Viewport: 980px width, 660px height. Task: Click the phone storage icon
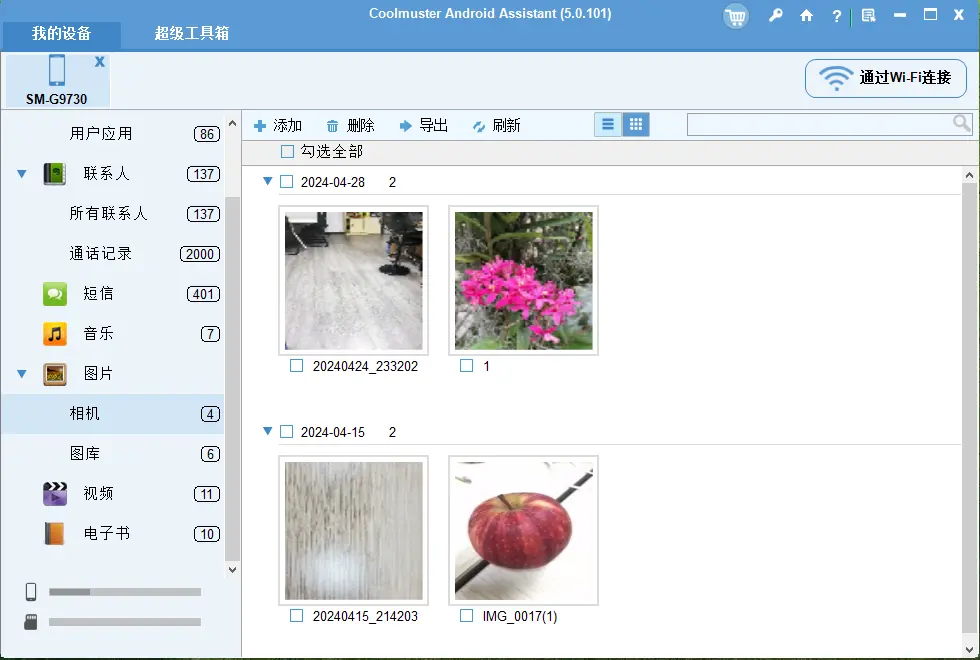point(31,591)
